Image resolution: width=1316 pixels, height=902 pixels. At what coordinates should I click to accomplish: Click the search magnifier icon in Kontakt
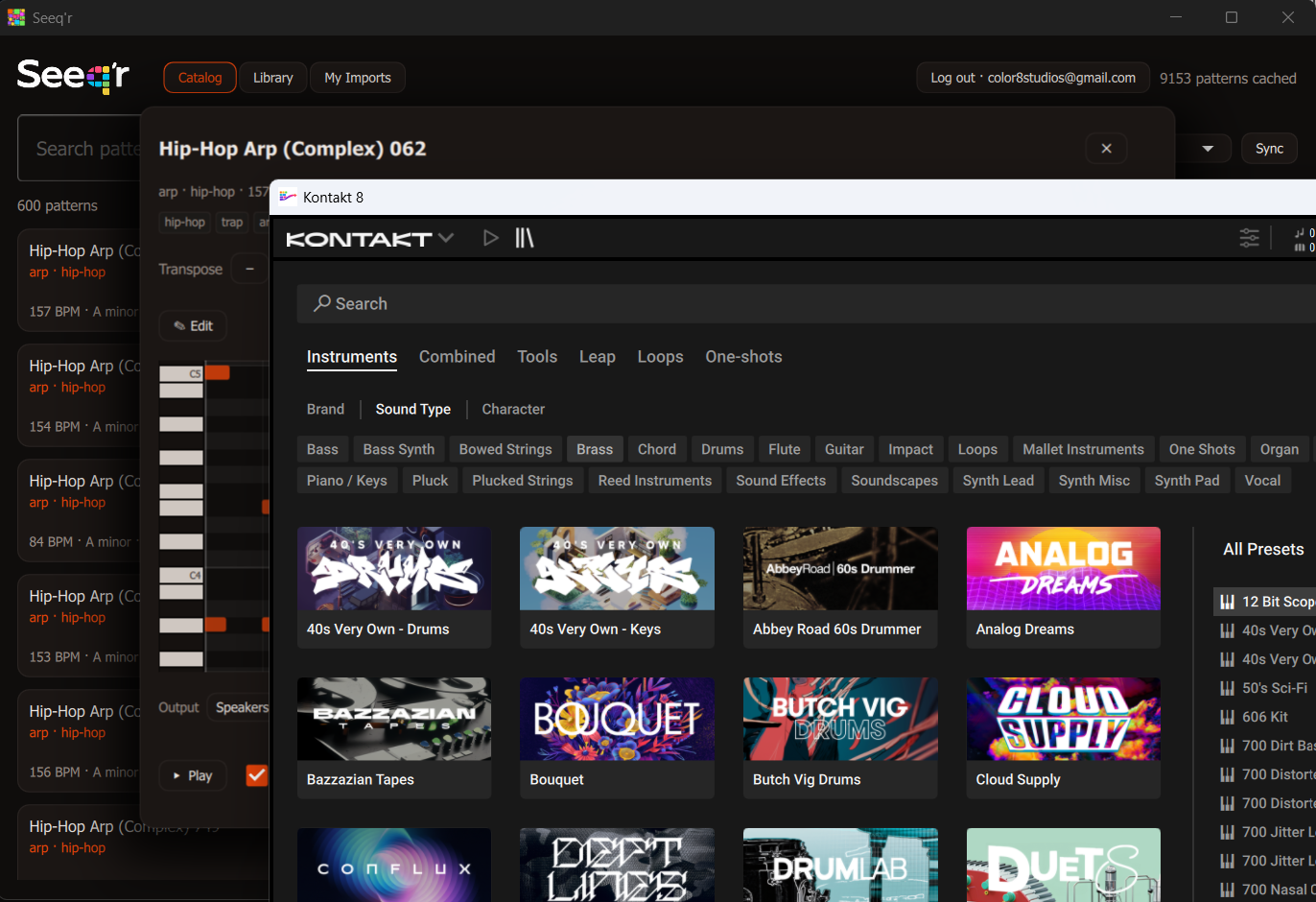click(x=322, y=303)
